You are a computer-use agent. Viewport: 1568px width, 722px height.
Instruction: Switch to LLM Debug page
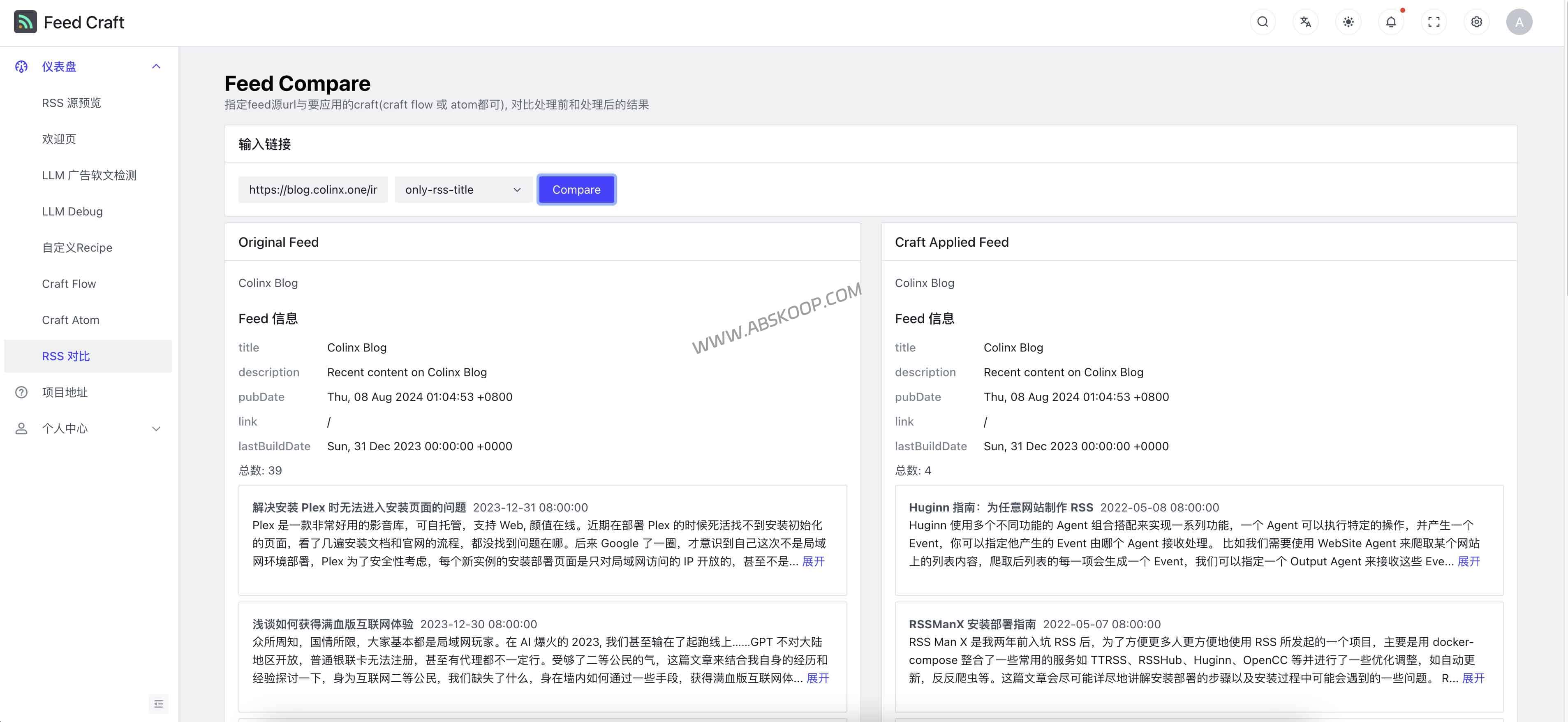point(72,211)
